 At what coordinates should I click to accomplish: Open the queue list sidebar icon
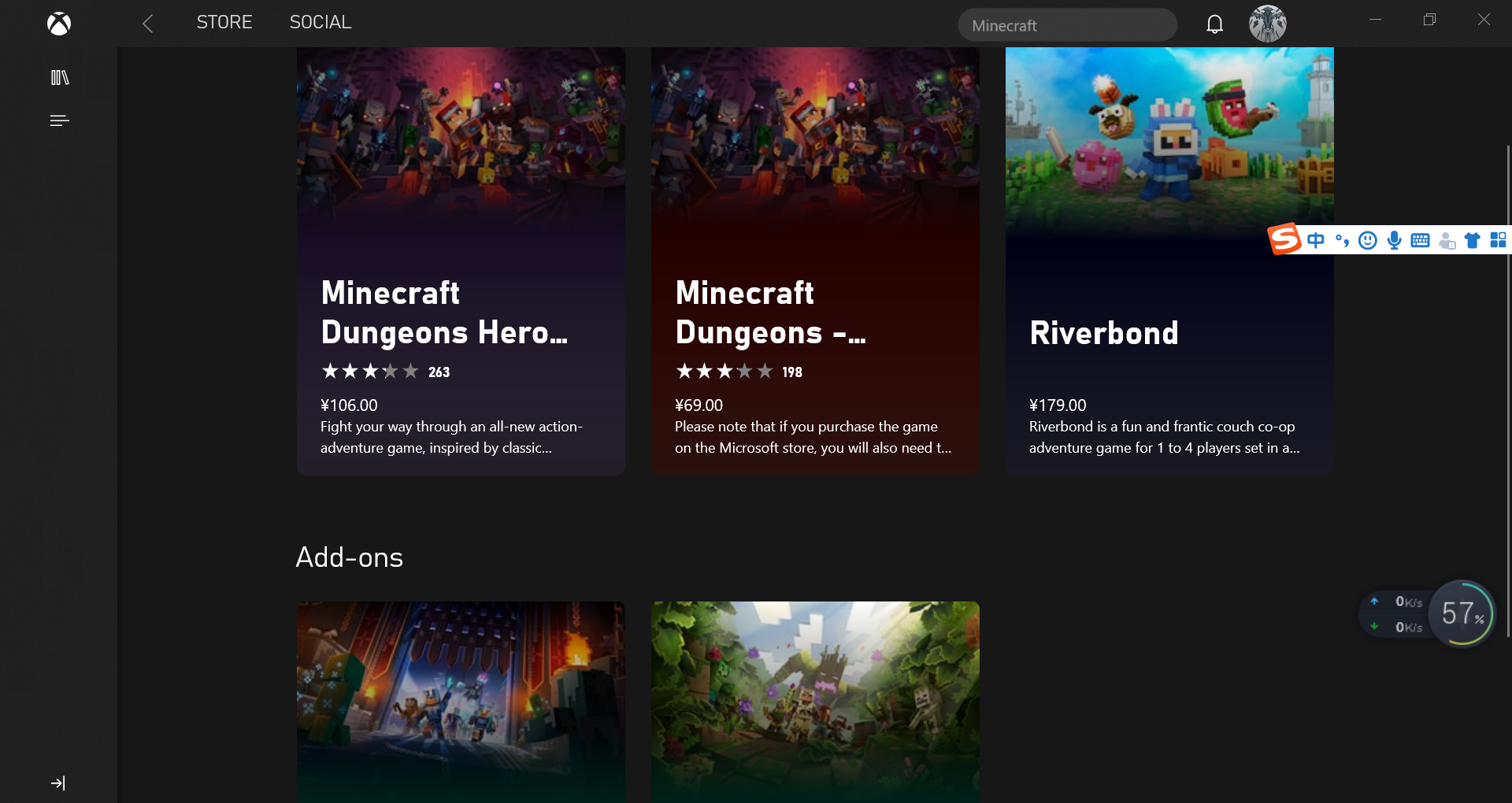click(x=60, y=120)
